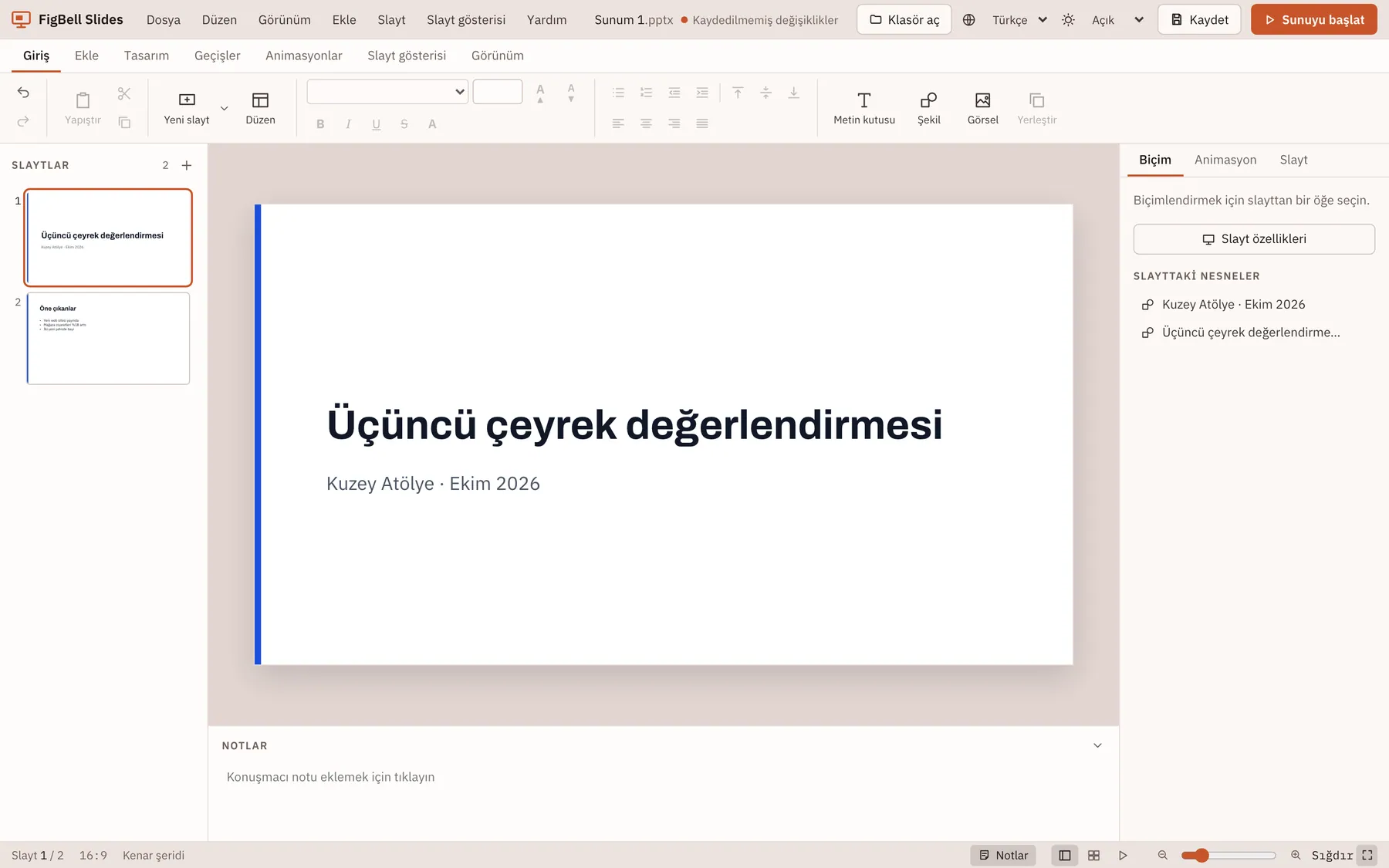Viewport: 1389px width, 868px height.
Task: Undo the last action
Action: pos(23,93)
